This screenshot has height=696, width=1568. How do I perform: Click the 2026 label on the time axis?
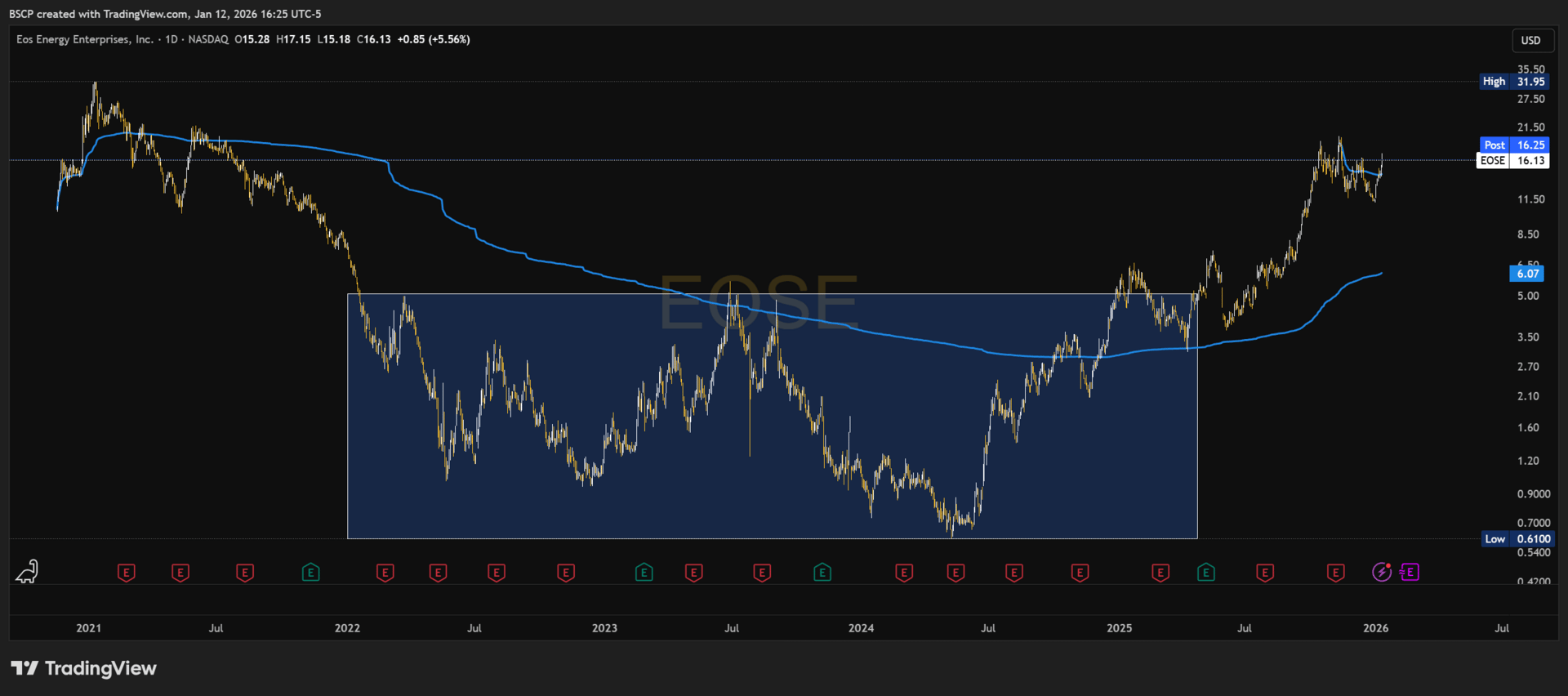(x=1376, y=628)
